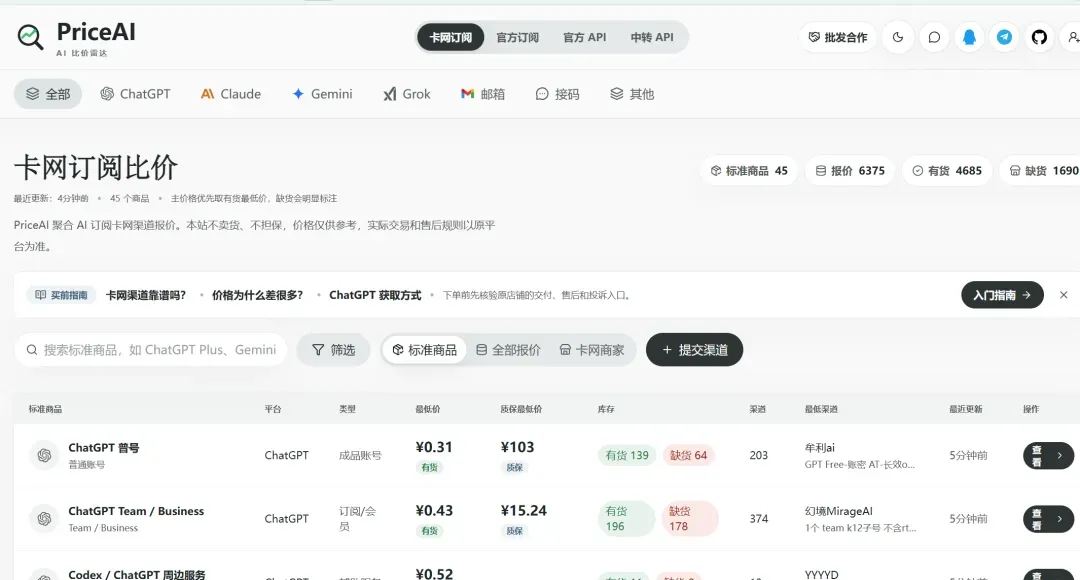
Task: Open details for ChatGPT 普号 row
Action: [x=1048, y=455]
